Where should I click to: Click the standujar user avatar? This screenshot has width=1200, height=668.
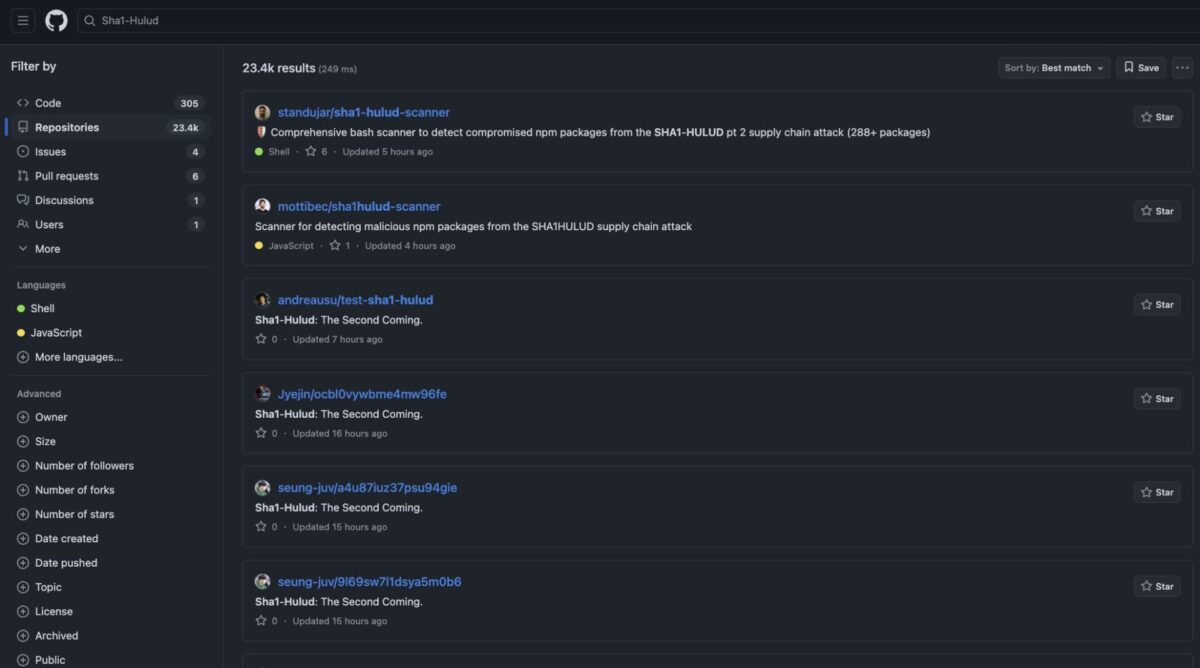pos(263,112)
